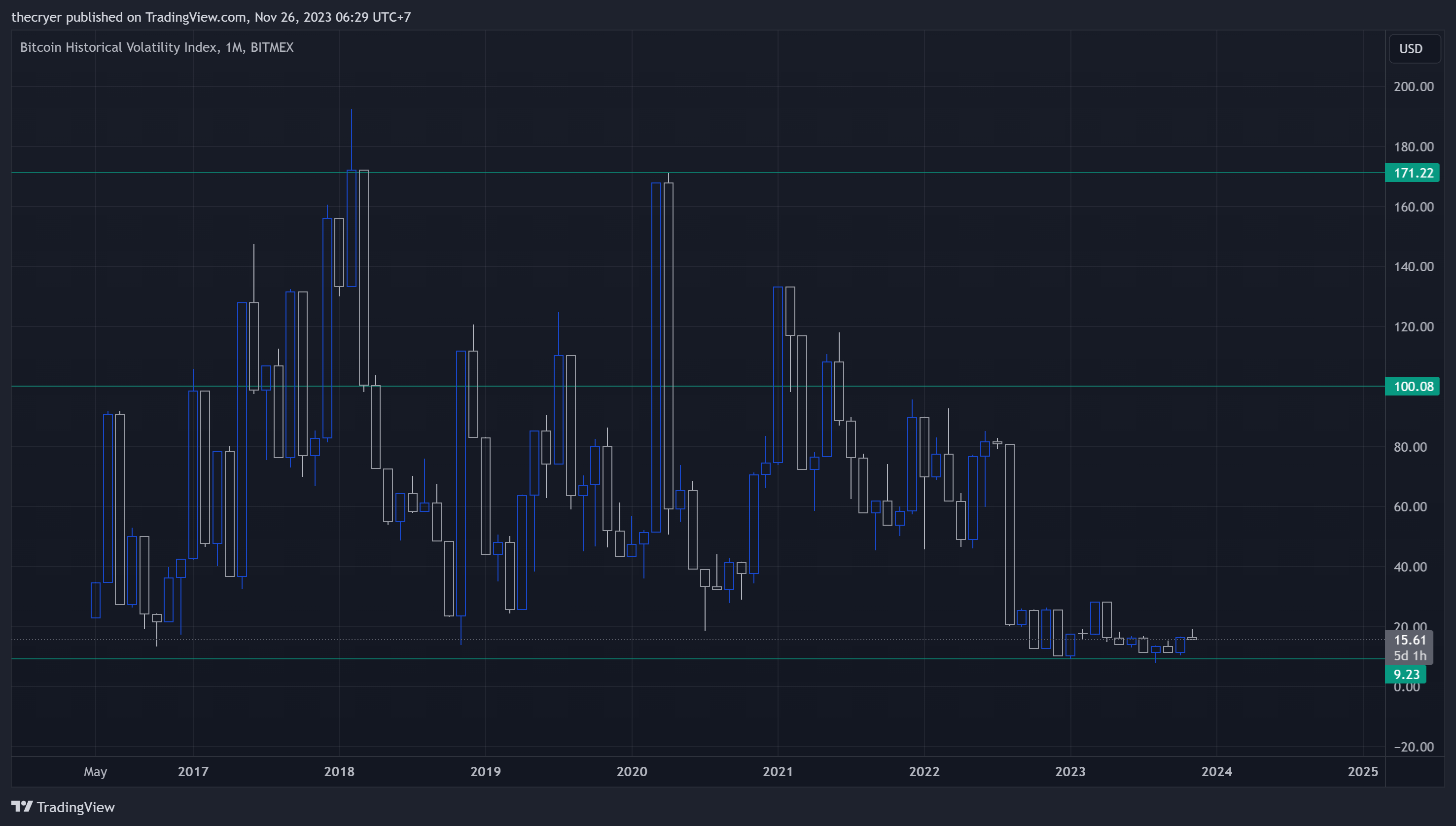This screenshot has width=1456, height=826.
Task: Click the 2021 time axis label
Action: click(x=778, y=772)
